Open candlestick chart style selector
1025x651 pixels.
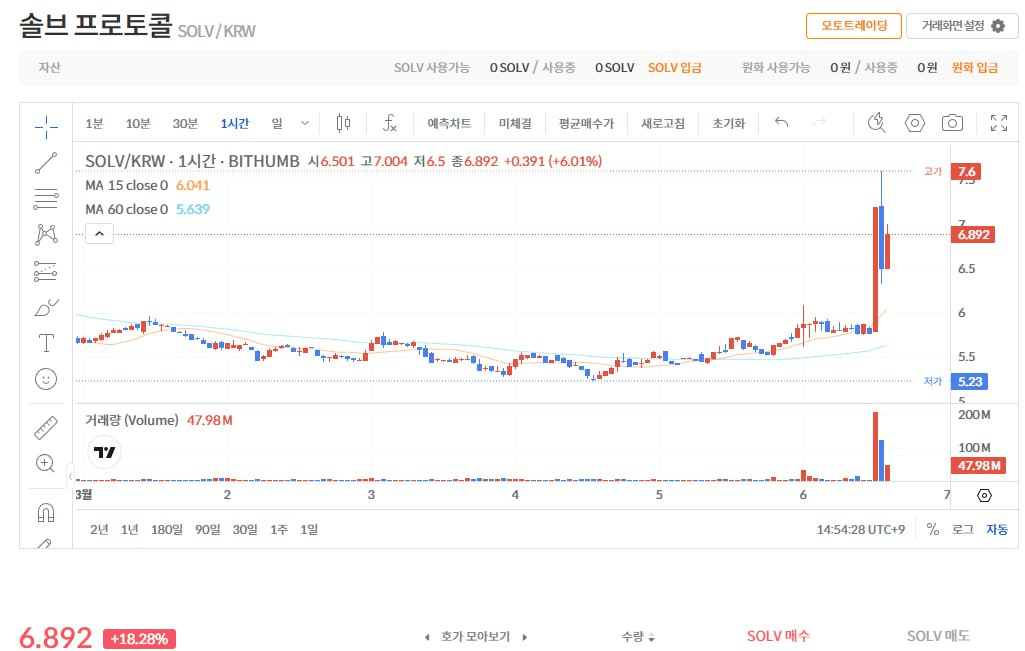pos(344,123)
